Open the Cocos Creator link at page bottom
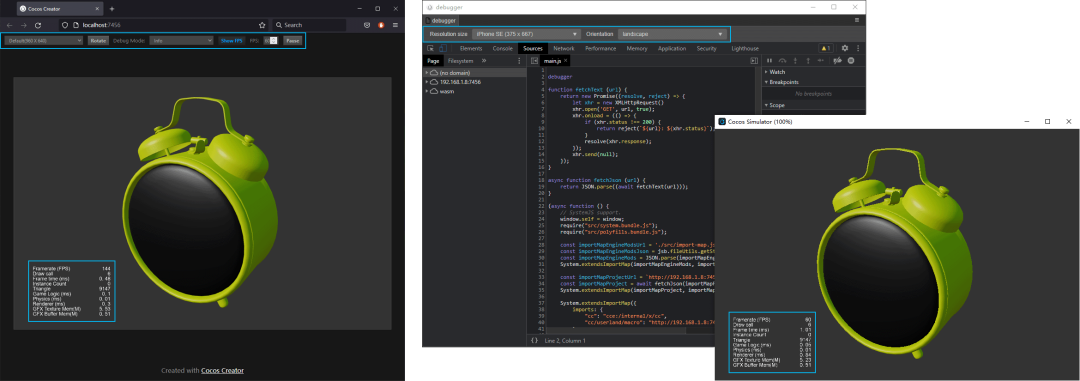Viewport: 1080px width, 381px height. point(222,371)
